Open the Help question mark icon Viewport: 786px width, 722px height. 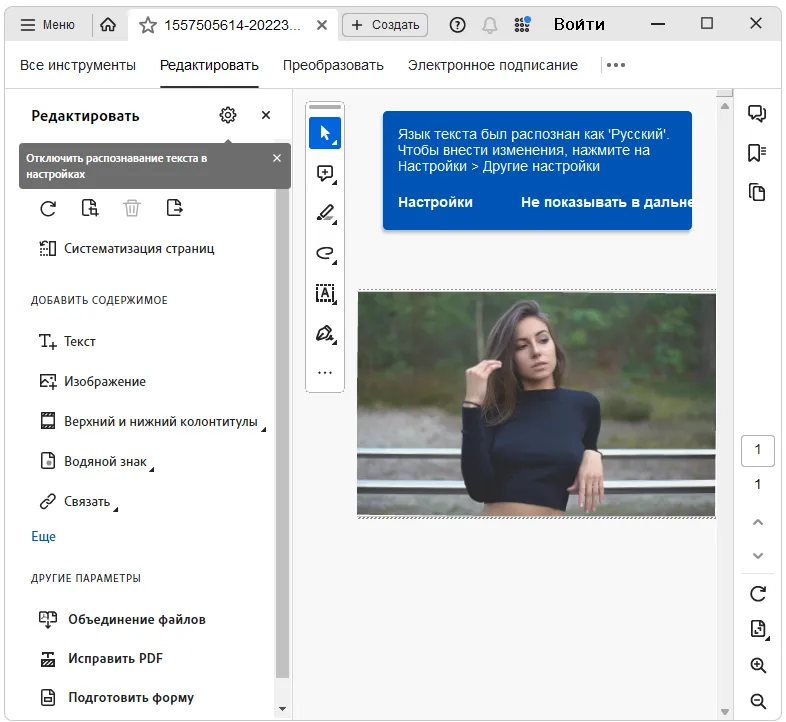pyautogui.click(x=457, y=25)
